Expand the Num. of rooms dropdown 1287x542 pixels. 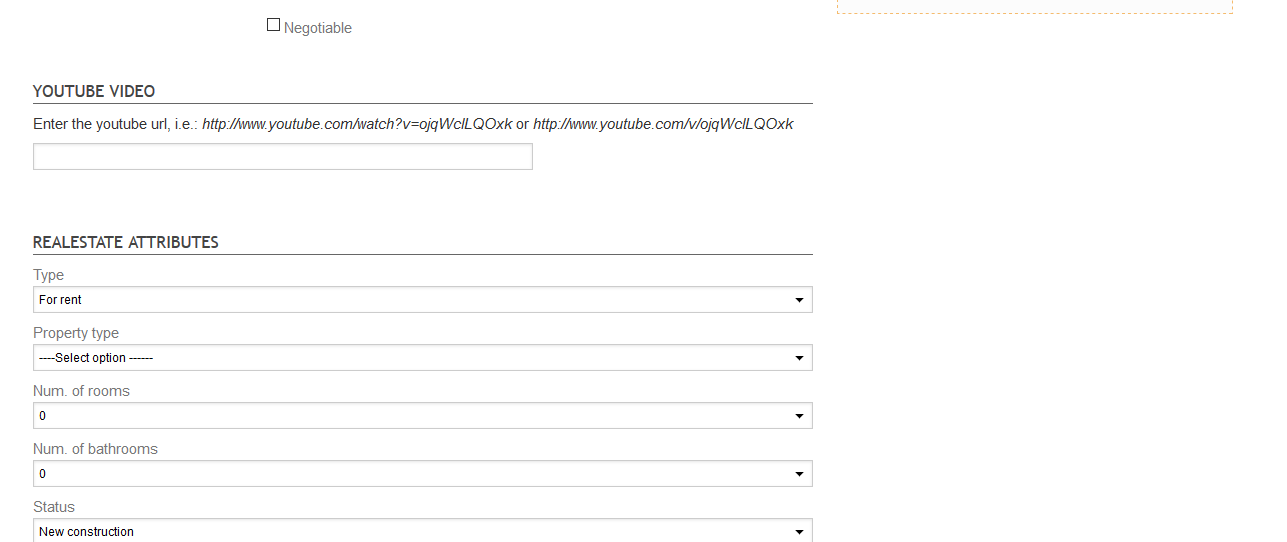point(423,416)
